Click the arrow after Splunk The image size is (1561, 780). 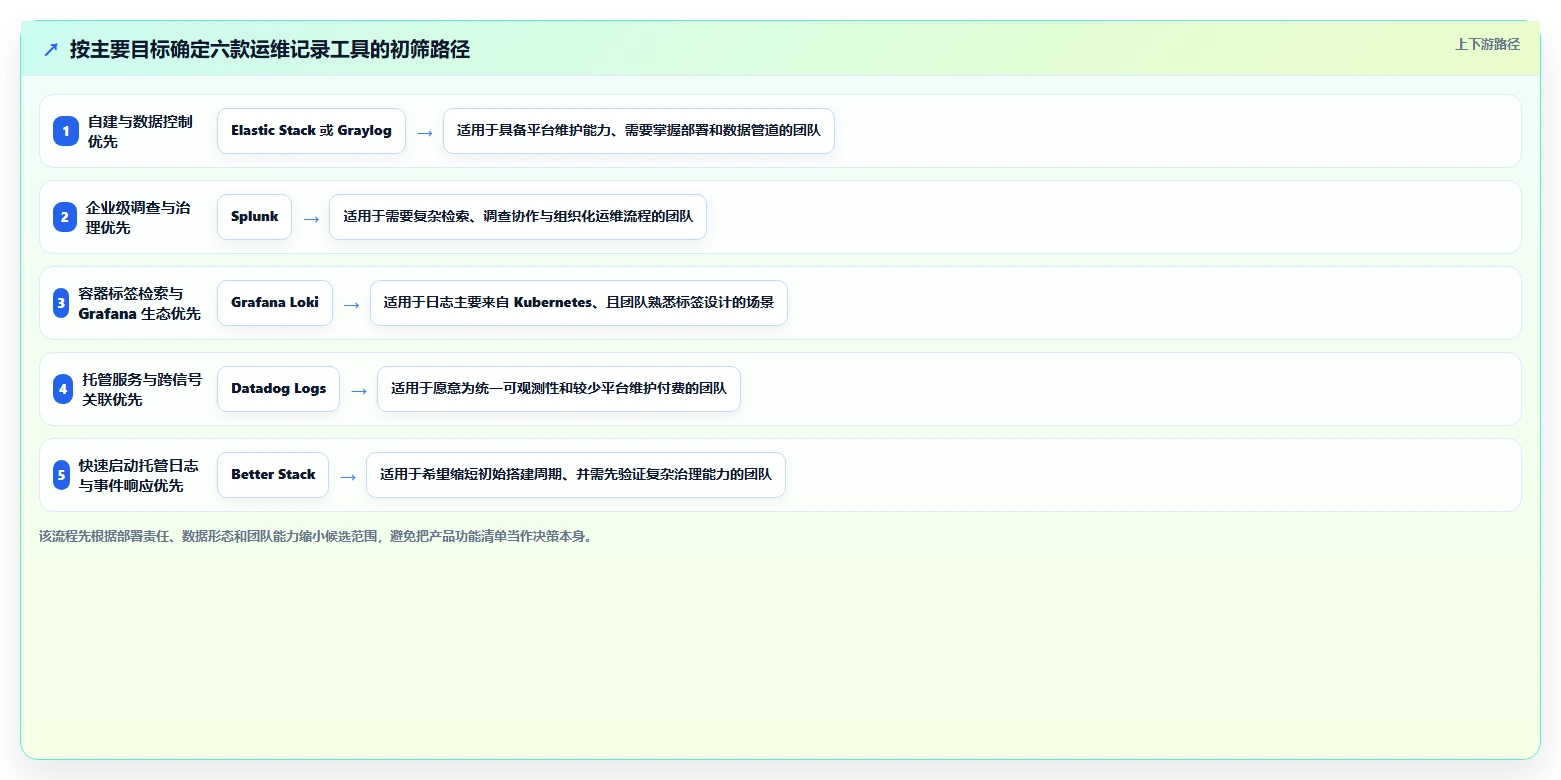(311, 218)
